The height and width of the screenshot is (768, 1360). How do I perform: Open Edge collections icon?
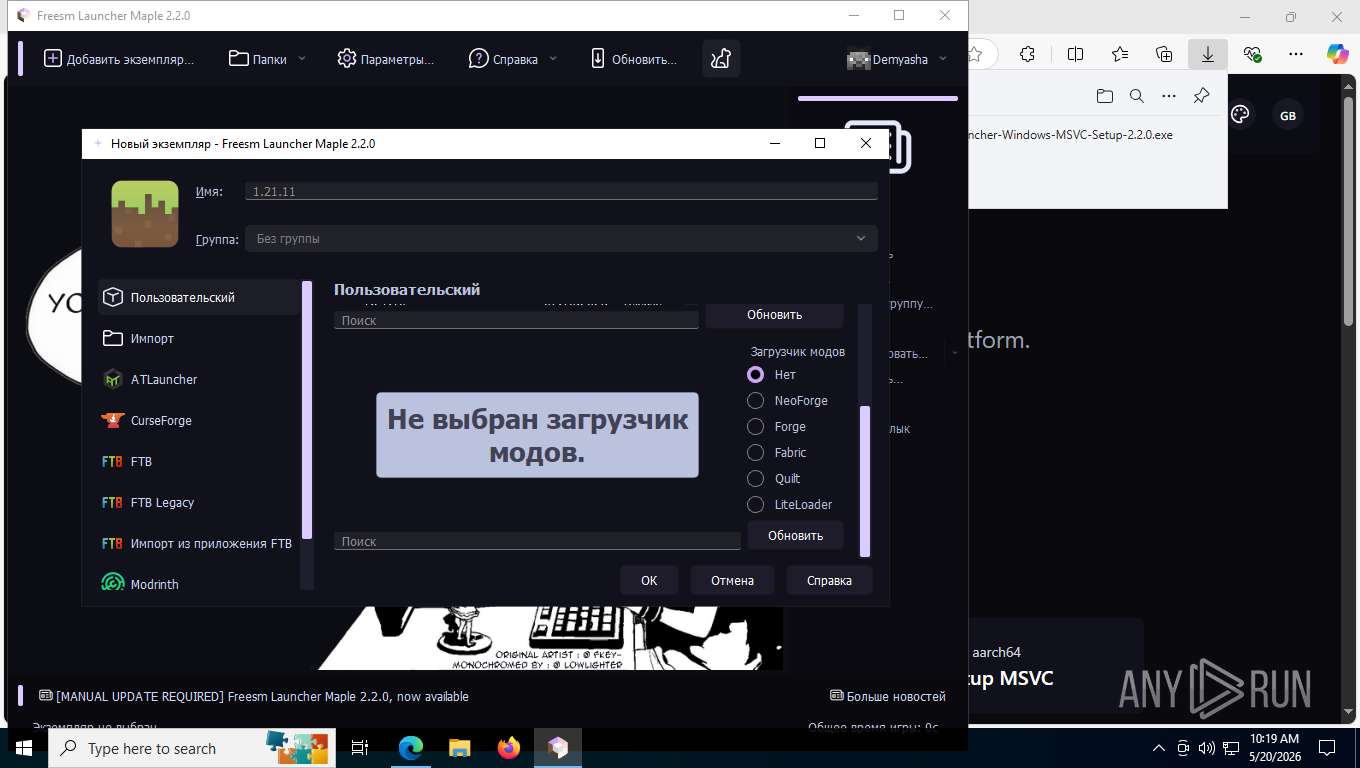tap(1164, 54)
